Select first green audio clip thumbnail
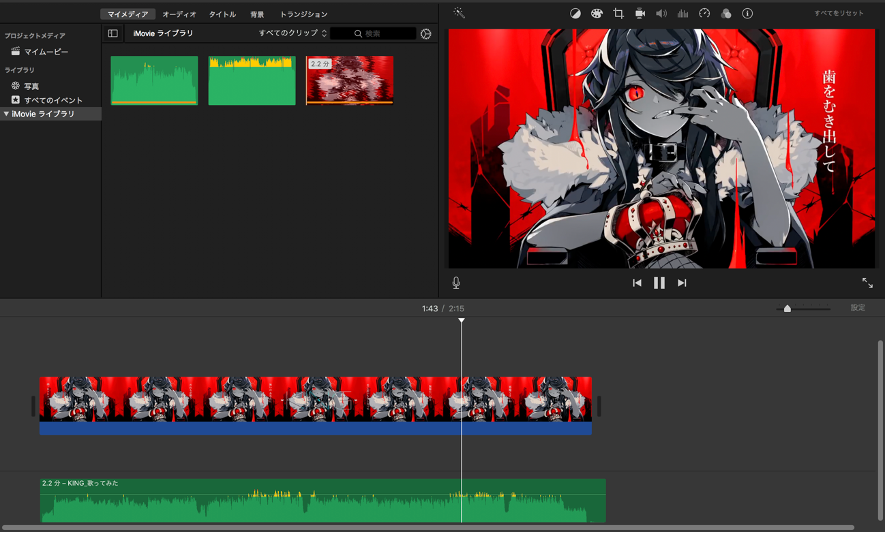The image size is (885, 533). tap(154, 80)
